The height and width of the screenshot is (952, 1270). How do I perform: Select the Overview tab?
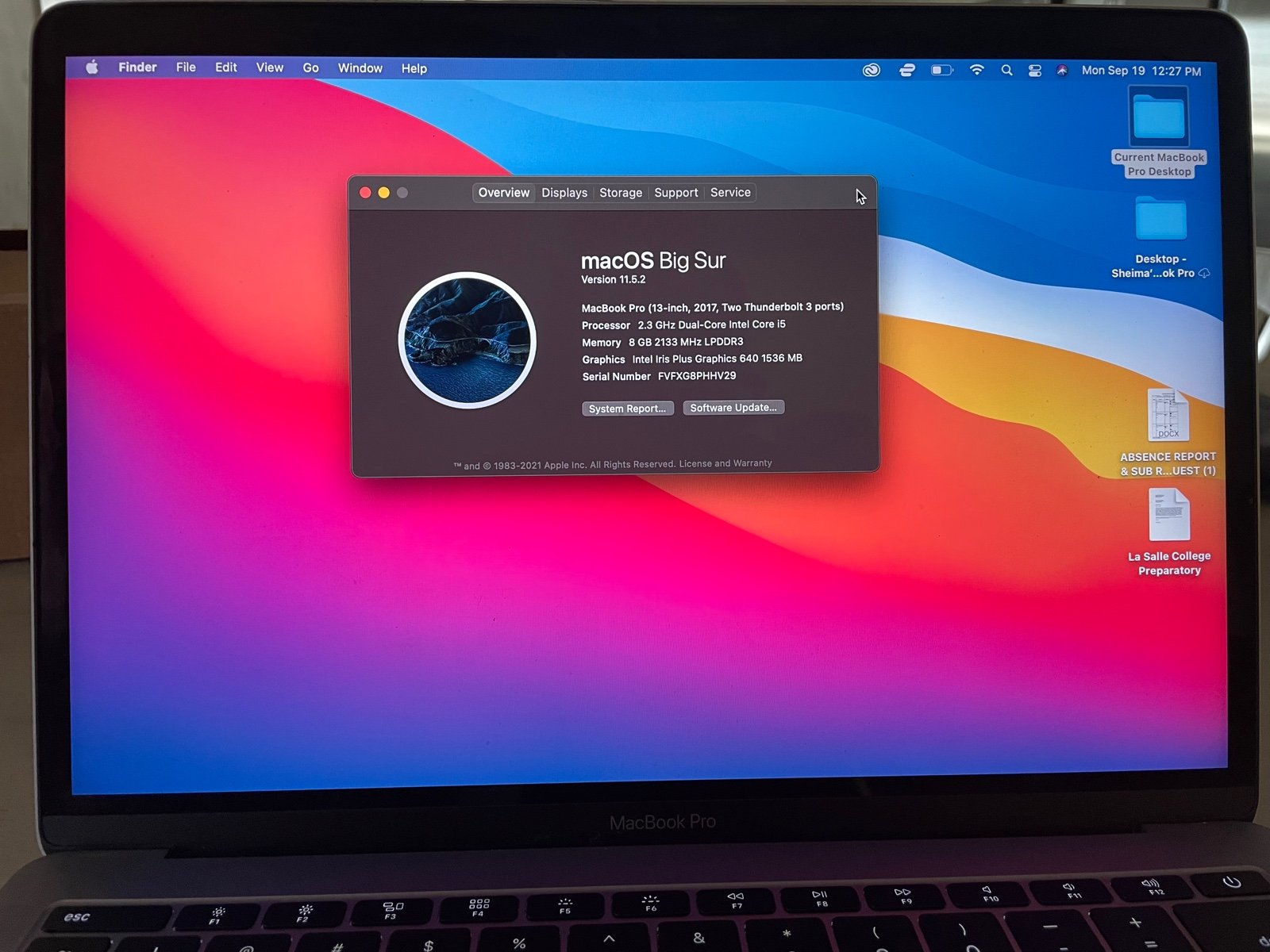click(x=504, y=193)
